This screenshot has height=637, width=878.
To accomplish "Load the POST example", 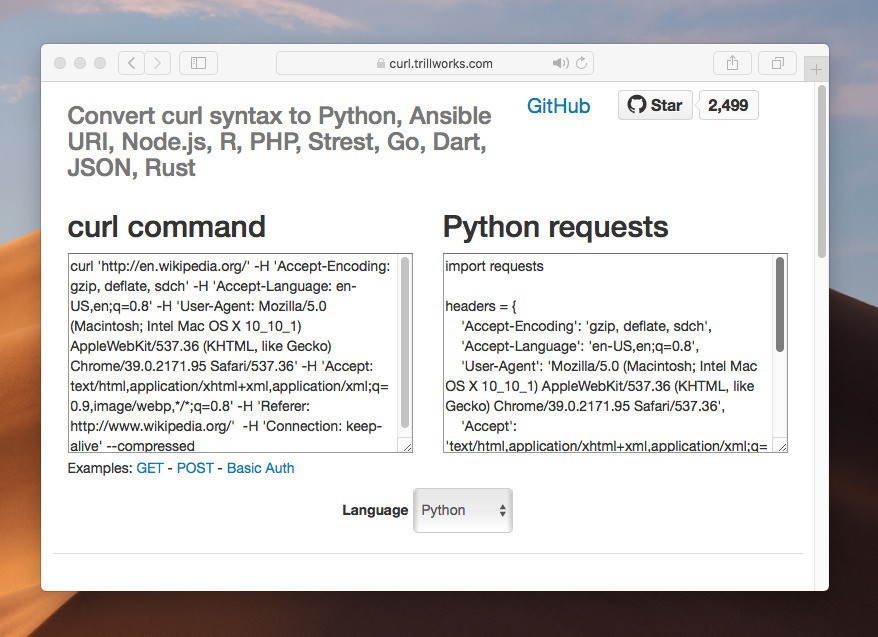I will click(195, 468).
